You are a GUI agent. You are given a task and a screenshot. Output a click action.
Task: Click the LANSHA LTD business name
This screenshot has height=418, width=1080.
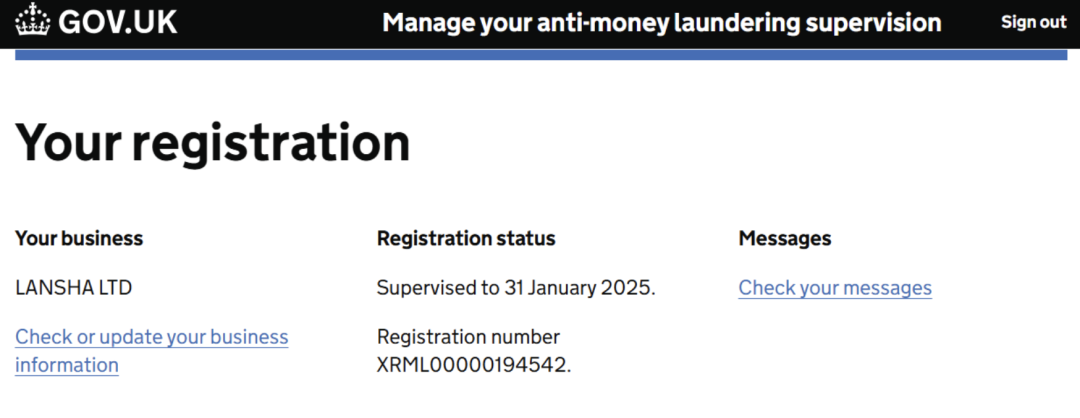pyautogui.click(x=74, y=288)
